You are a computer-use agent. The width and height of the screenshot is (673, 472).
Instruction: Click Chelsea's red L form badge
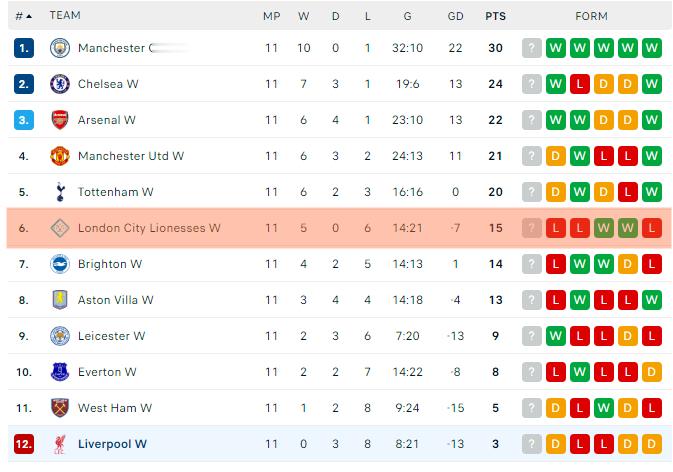[x=579, y=84]
